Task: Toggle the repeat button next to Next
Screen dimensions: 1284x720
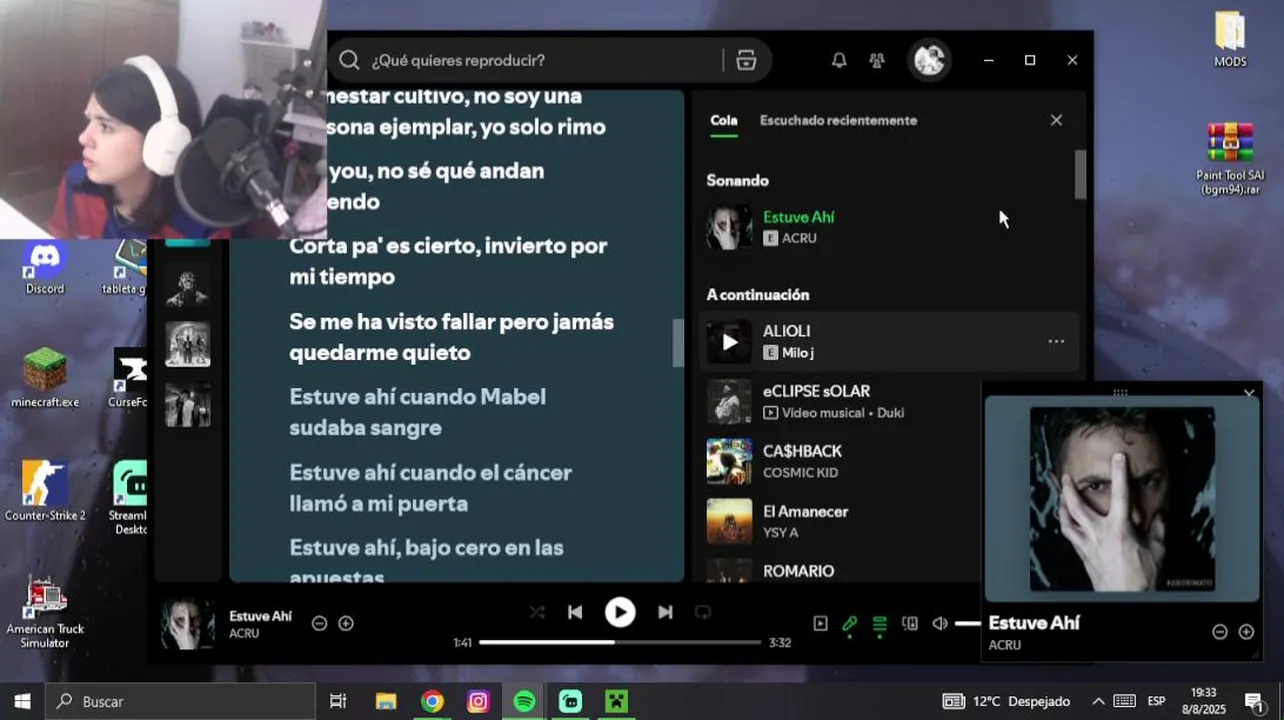Action: [703, 612]
